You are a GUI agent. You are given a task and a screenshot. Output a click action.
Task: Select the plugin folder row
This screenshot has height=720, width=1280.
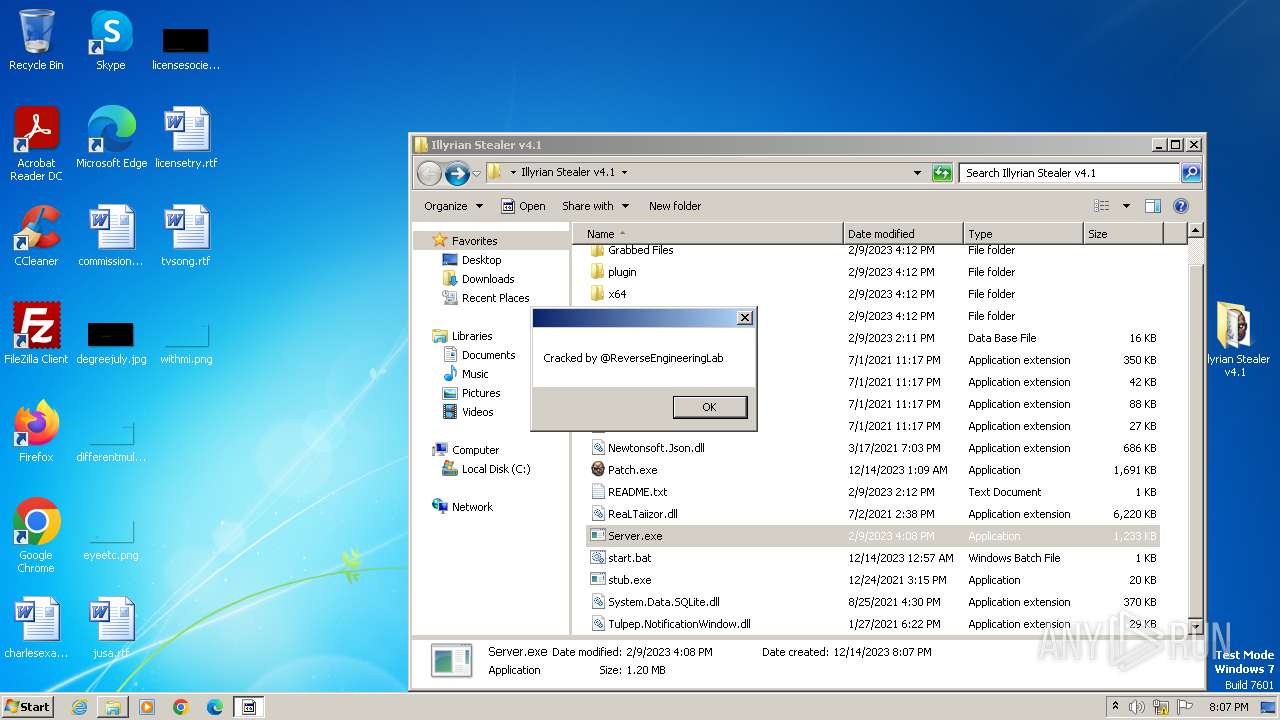872,272
